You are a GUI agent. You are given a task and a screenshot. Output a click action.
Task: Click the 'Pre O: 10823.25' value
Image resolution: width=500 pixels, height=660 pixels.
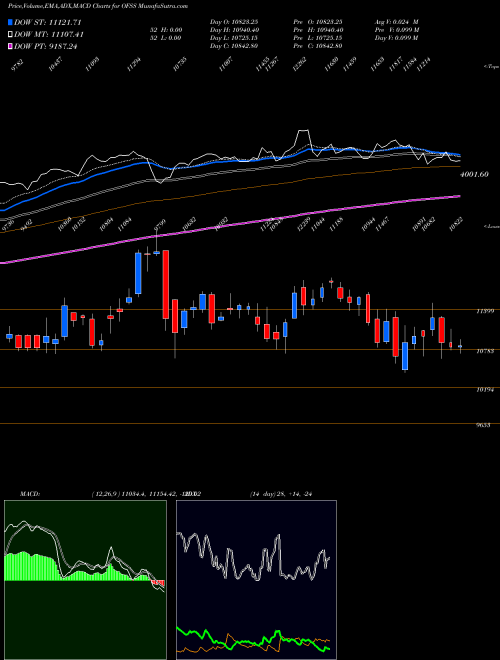pos(317,22)
